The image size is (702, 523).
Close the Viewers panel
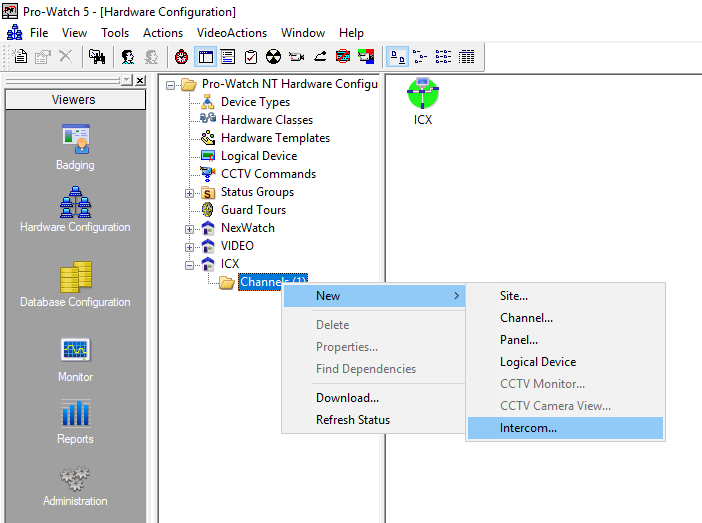click(x=139, y=80)
